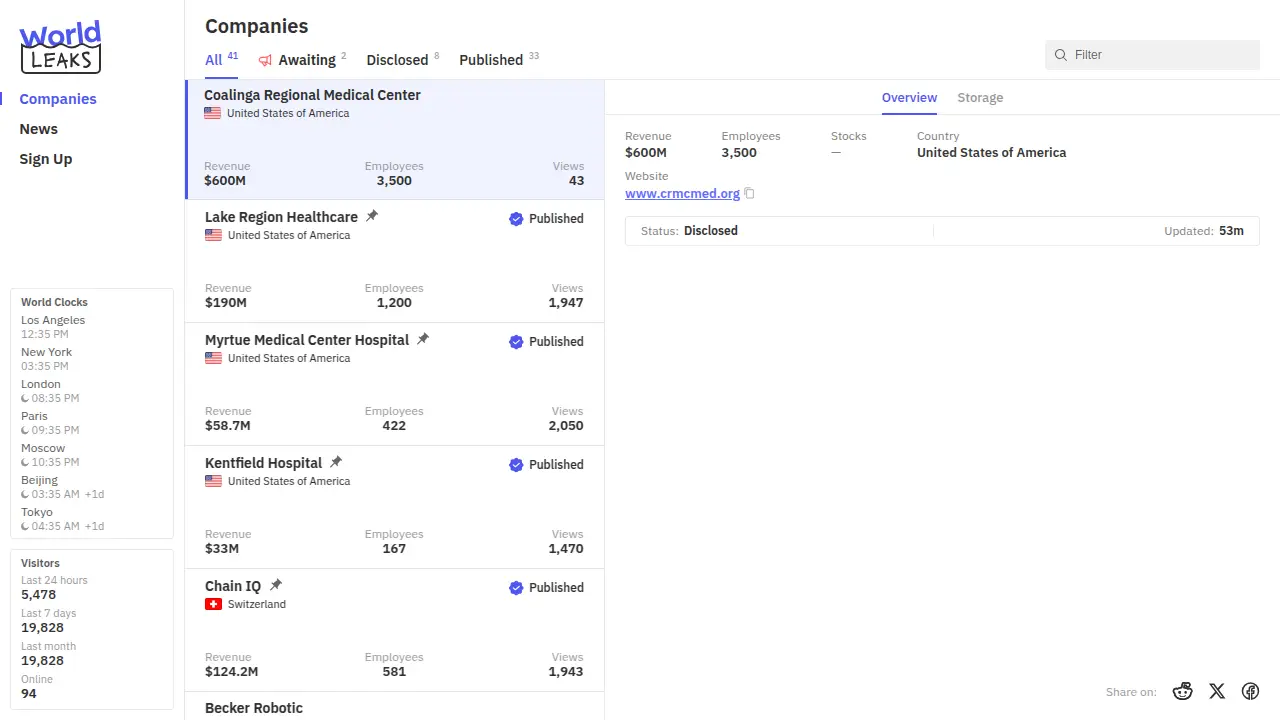This screenshot has width=1280, height=720.
Task: Share on Reddit icon
Action: (1183, 691)
